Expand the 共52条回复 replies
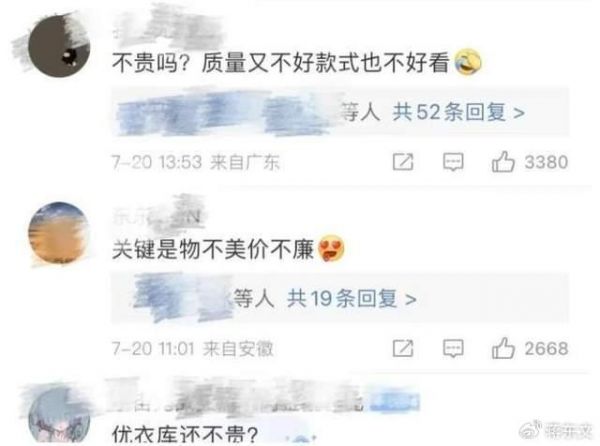The height and width of the screenshot is (446, 600). click(458, 112)
